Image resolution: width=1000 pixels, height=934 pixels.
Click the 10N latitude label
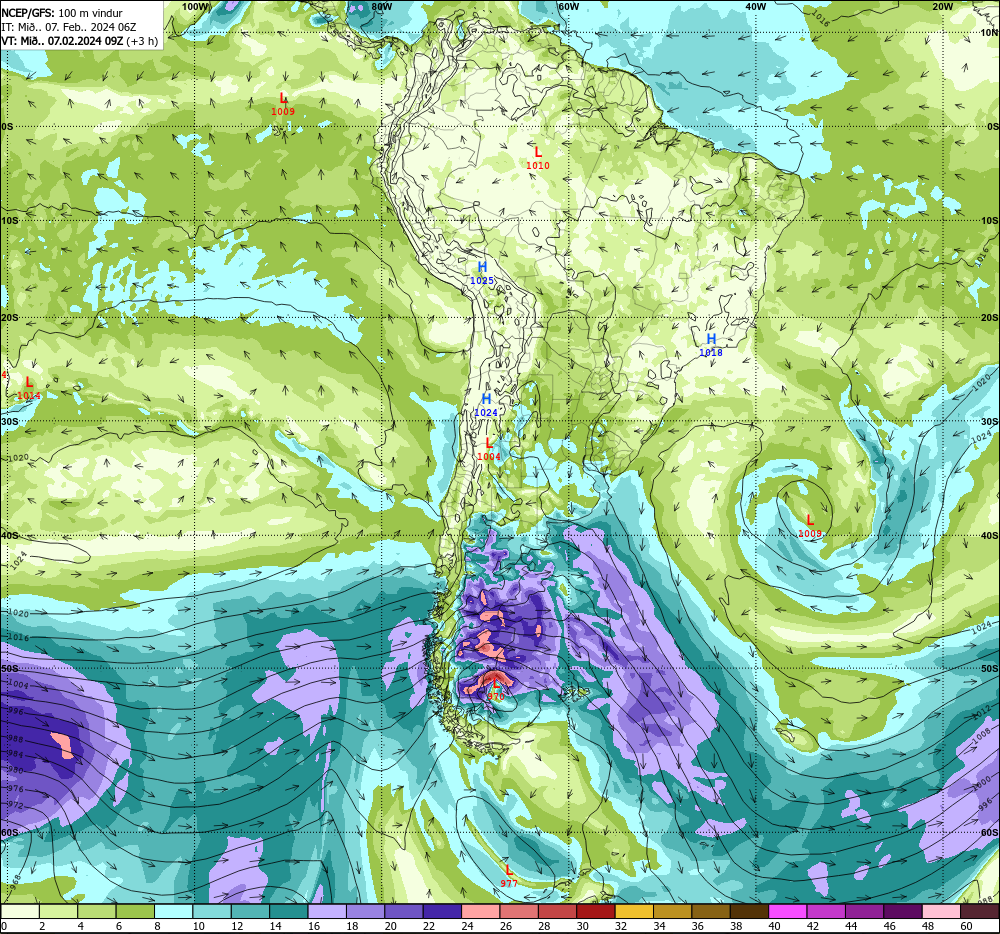[x=990, y=33]
